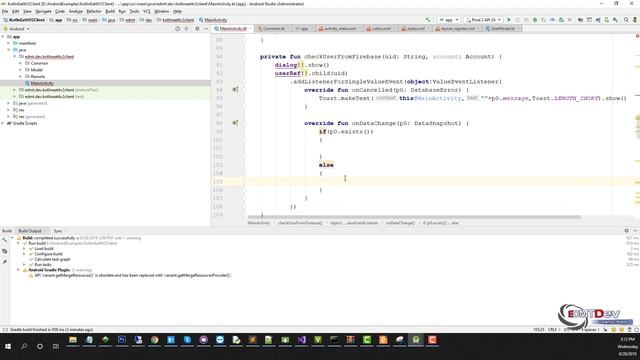Open the Android view selector dropdown
This screenshot has height=360, width=640.
(x=16, y=29)
